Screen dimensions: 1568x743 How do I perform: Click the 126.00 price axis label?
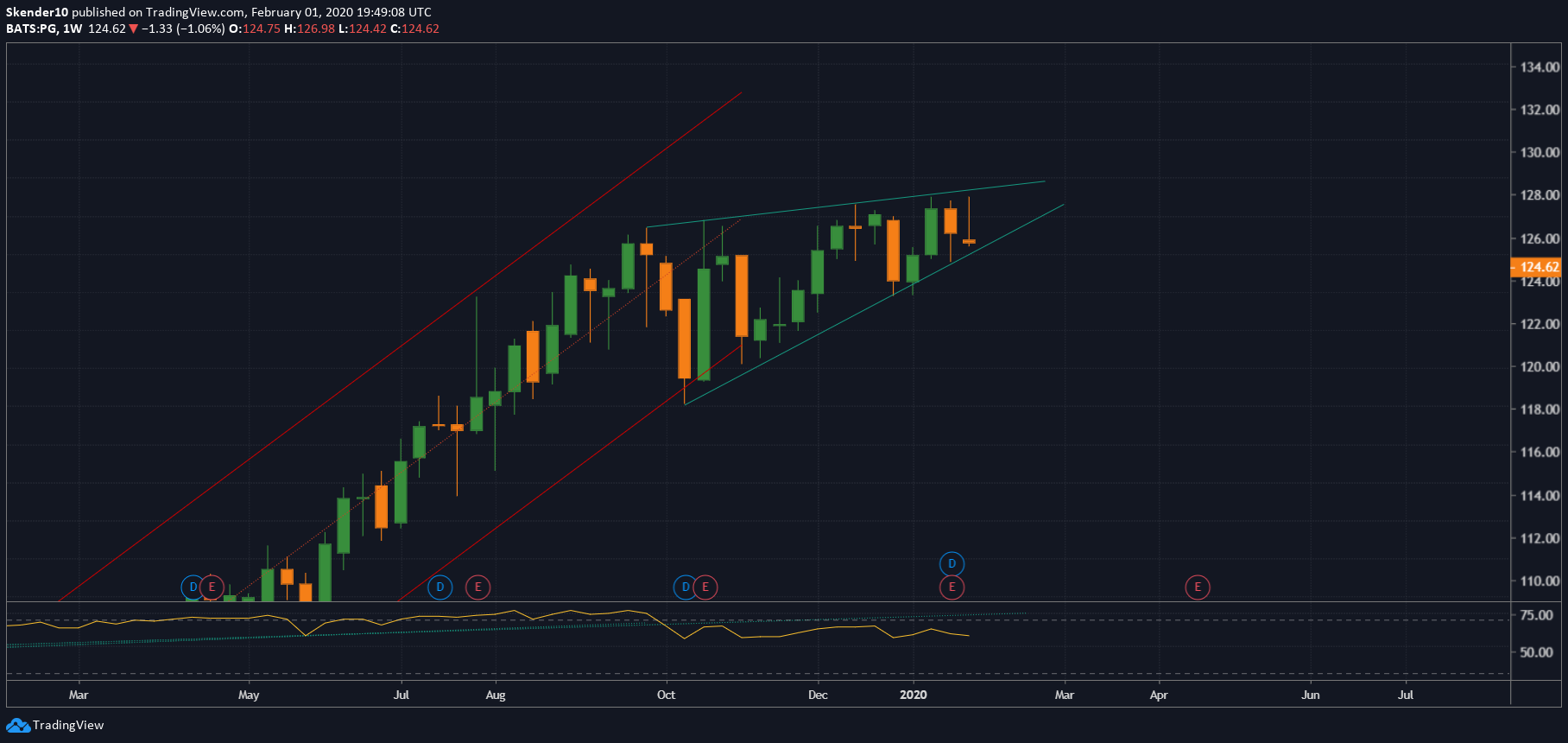click(x=1540, y=238)
